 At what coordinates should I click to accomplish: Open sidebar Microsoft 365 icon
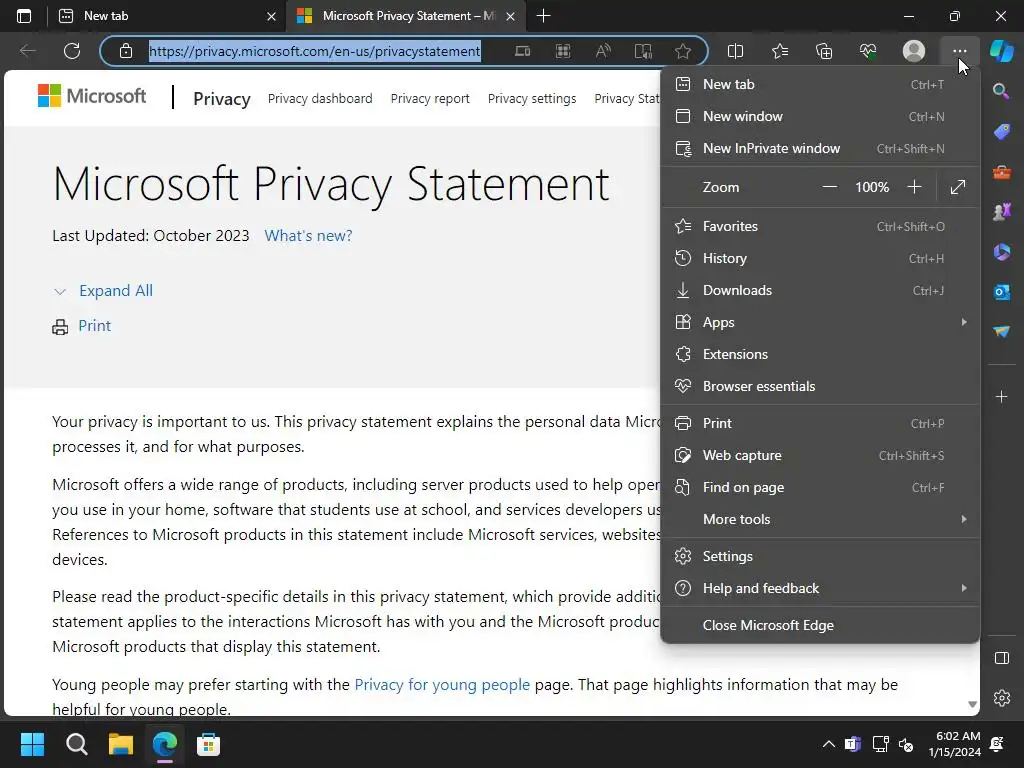1002,252
